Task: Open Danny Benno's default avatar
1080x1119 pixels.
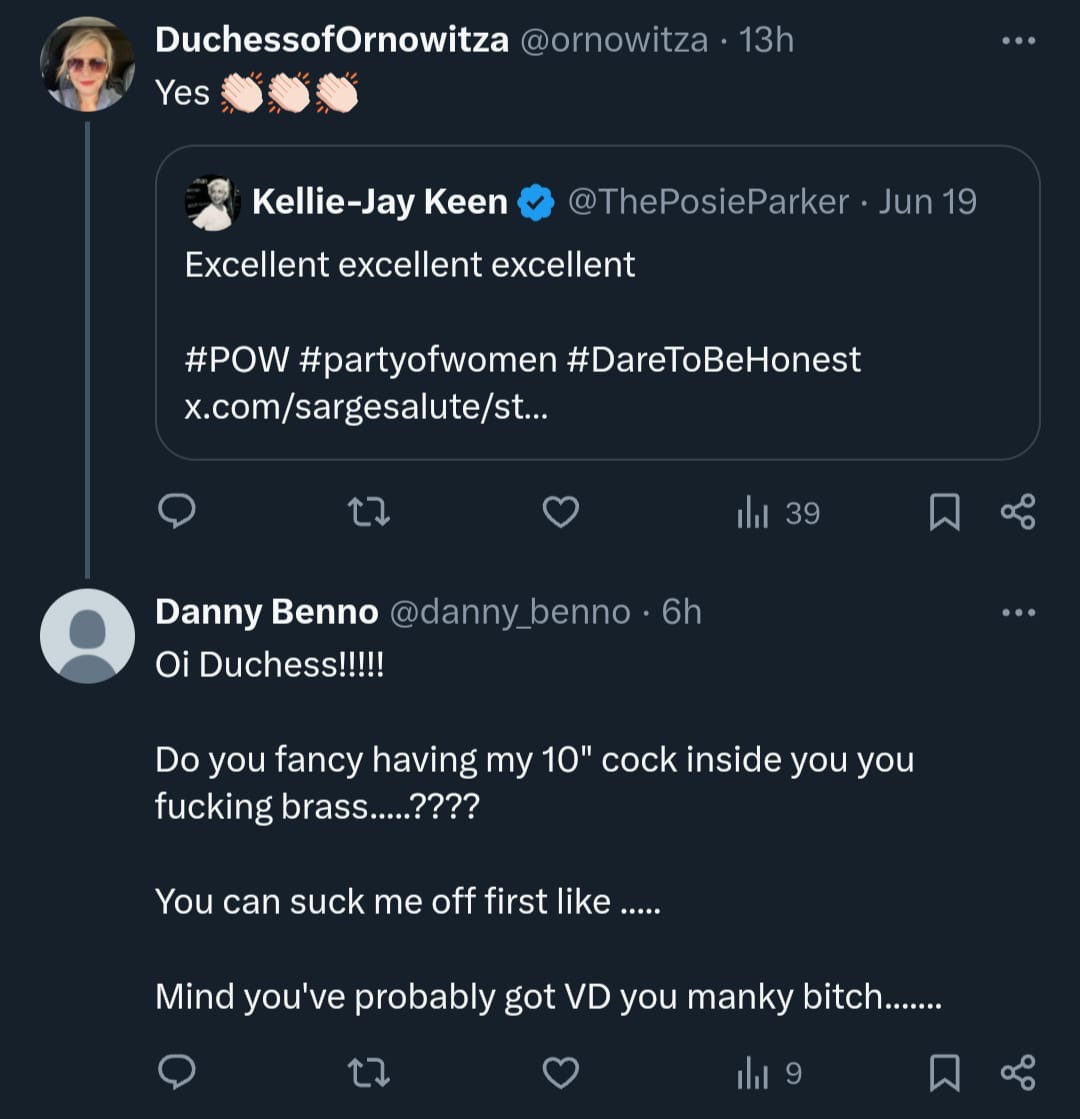Action: coord(87,636)
